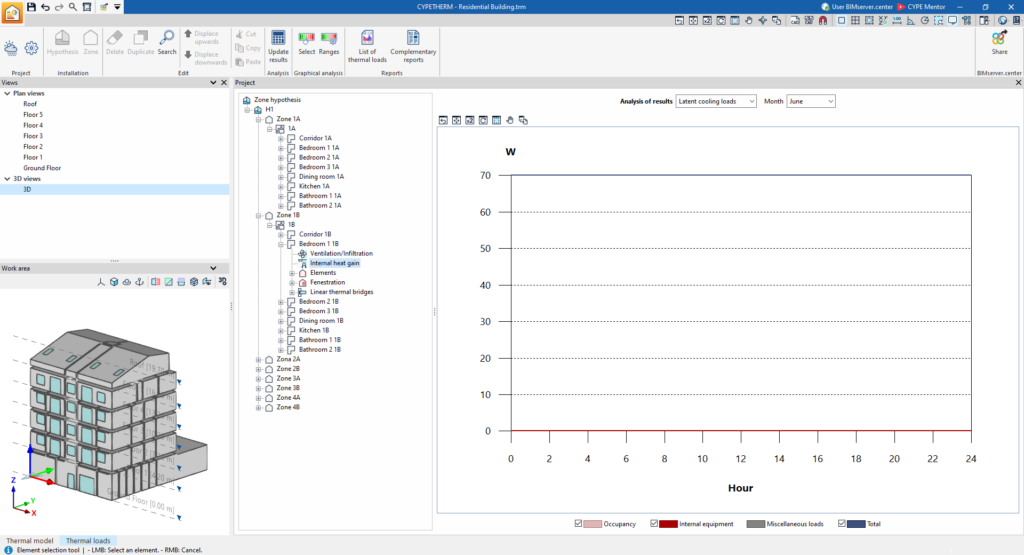
Task: Switch to the Thermal loads tab
Action: point(88,541)
